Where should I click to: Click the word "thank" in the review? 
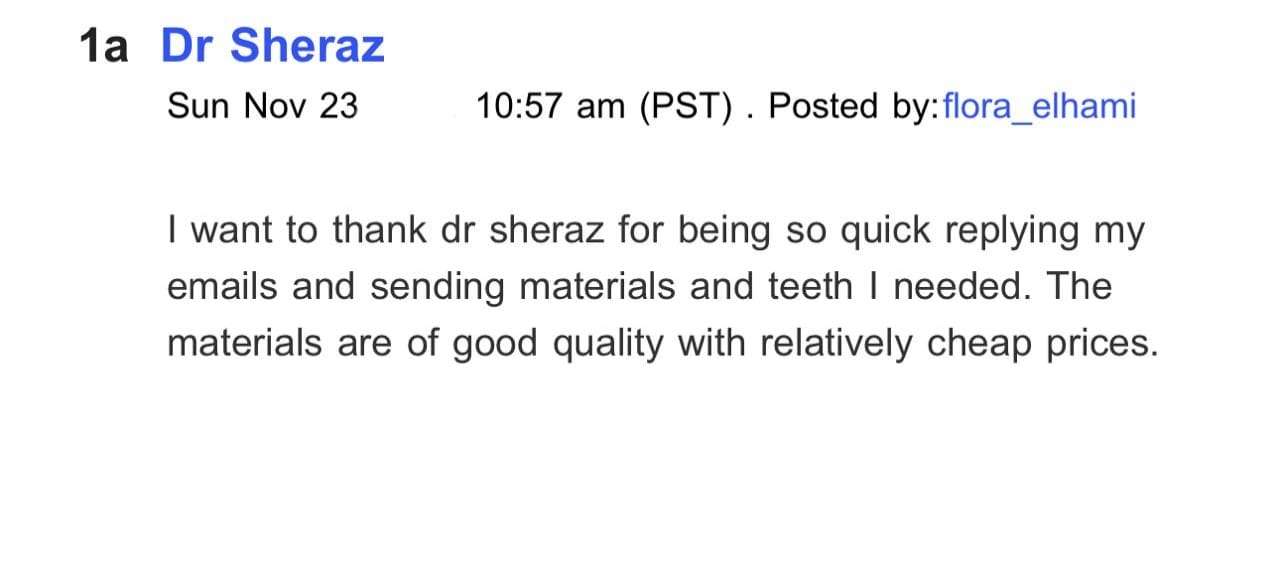380,231
